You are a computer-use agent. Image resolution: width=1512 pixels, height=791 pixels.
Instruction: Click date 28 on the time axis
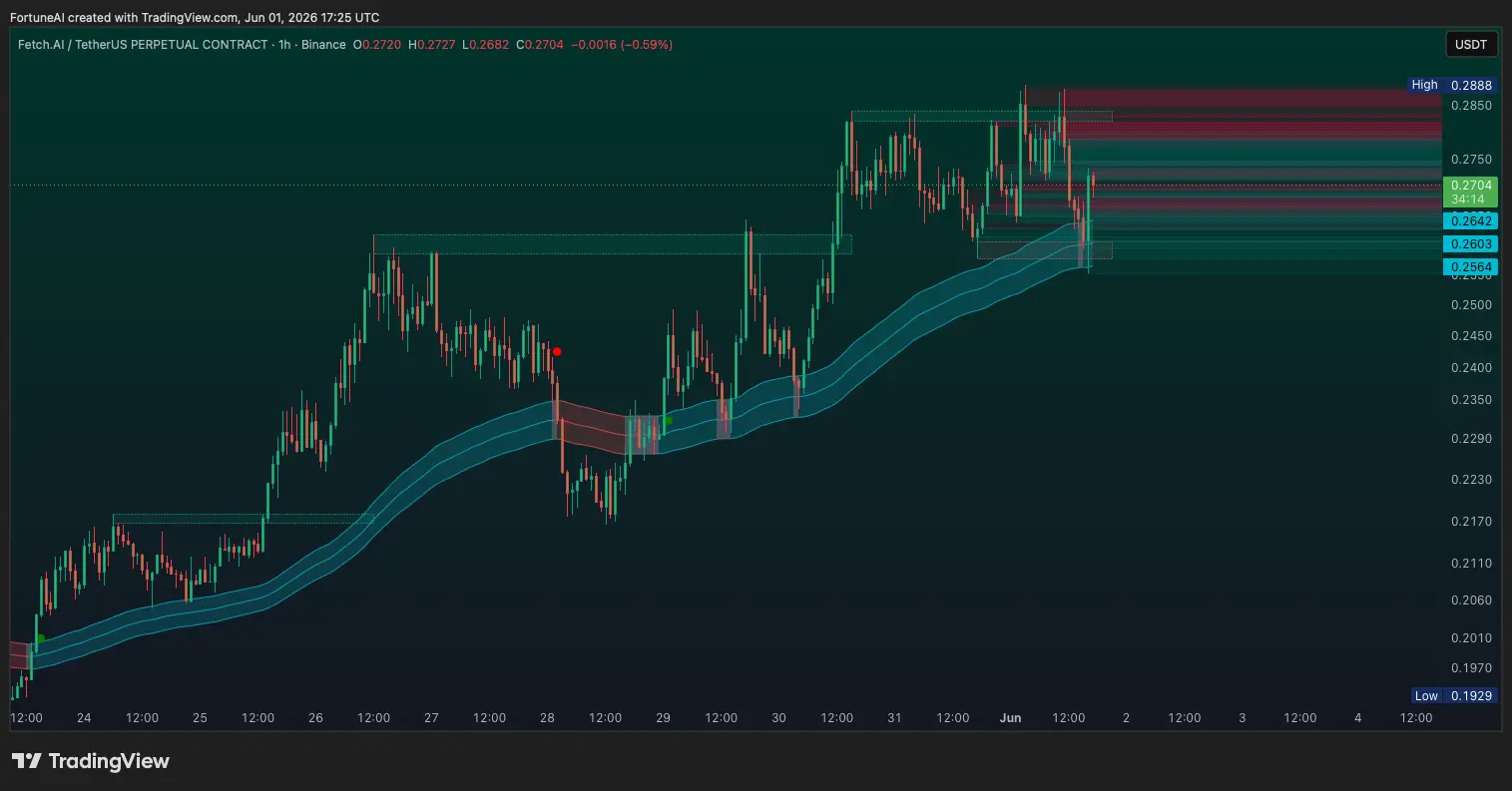[547, 718]
